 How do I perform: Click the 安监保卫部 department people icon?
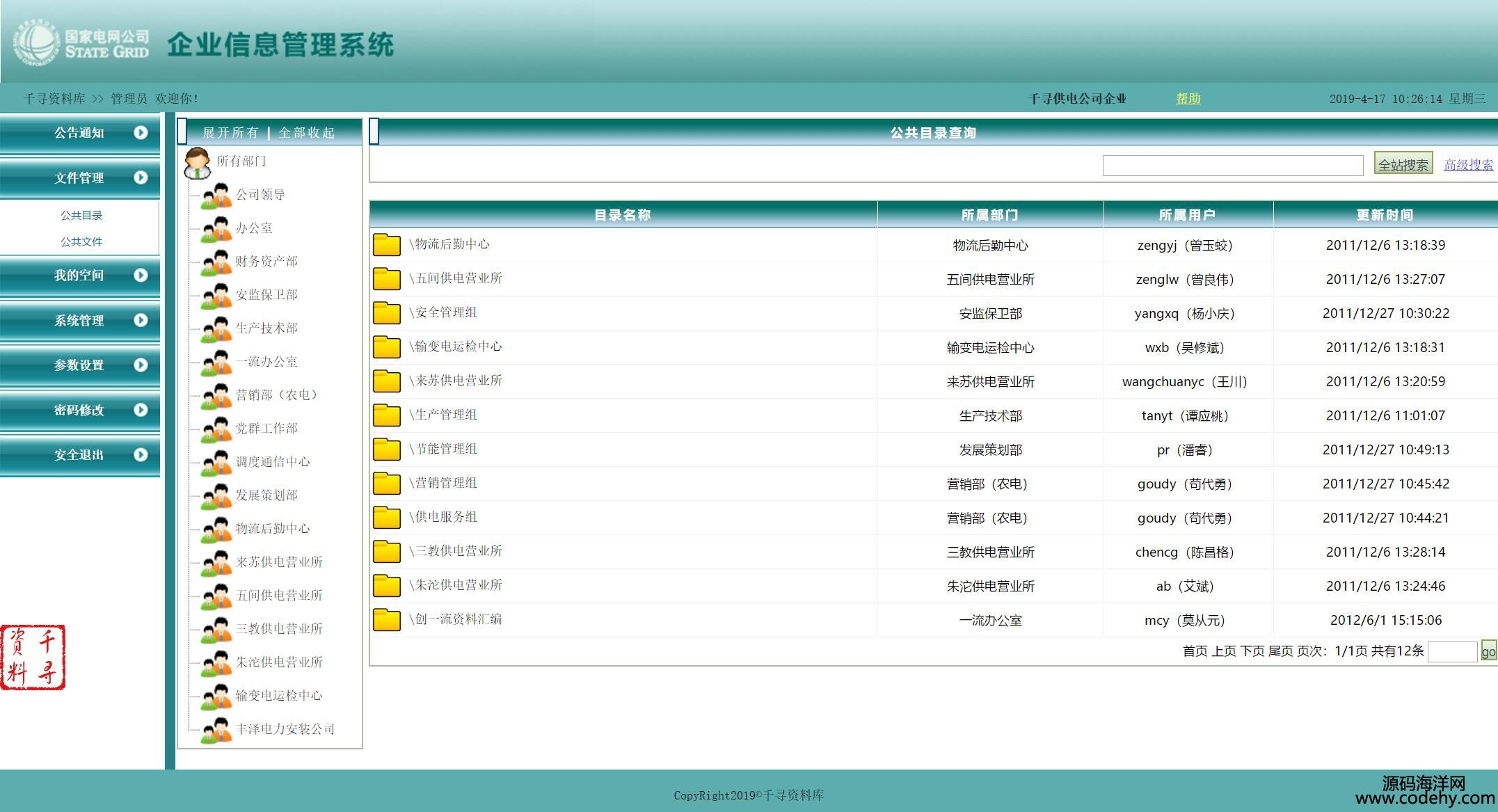pyautogui.click(x=216, y=296)
